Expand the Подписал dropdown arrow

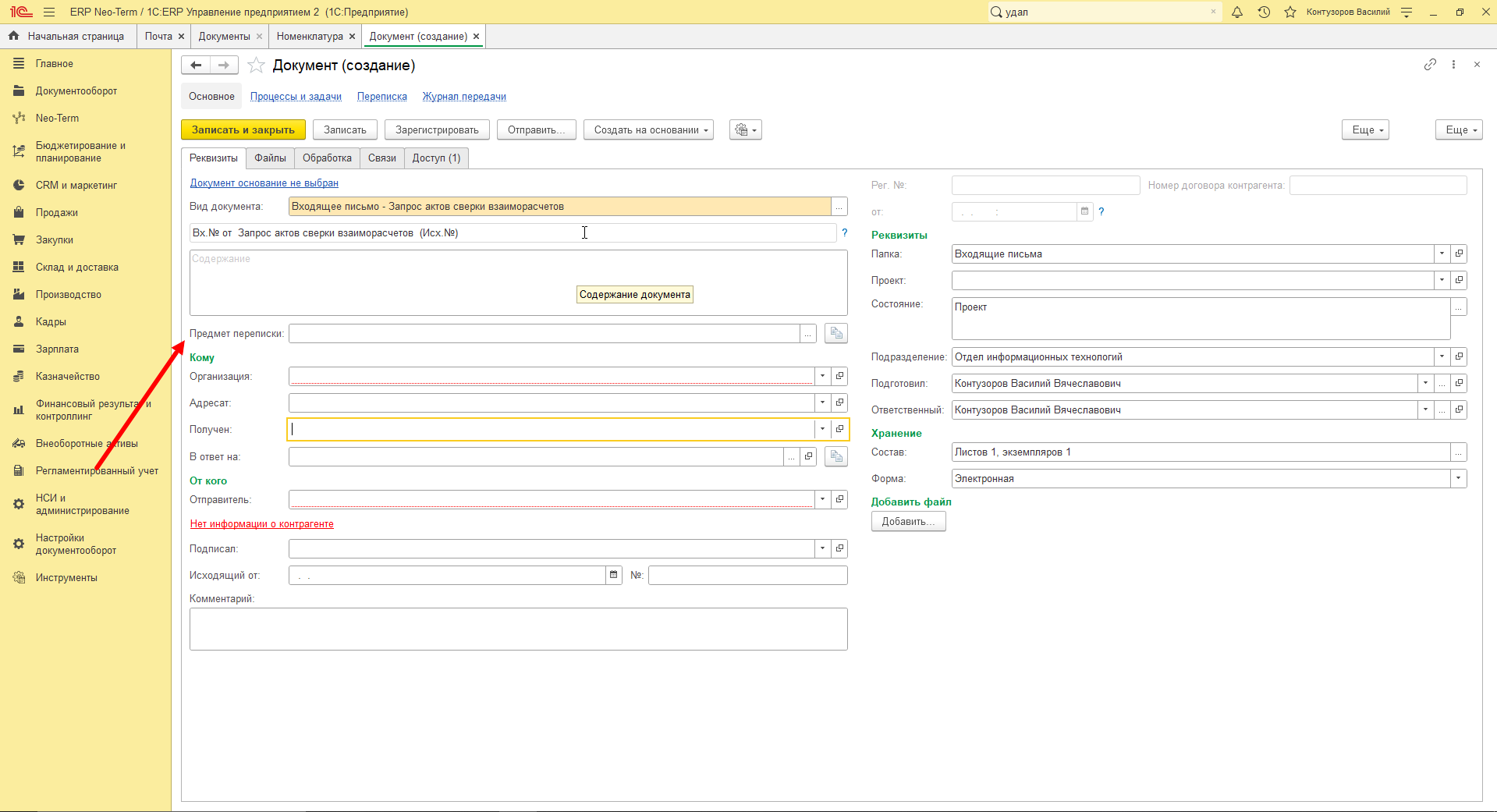click(822, 548)
